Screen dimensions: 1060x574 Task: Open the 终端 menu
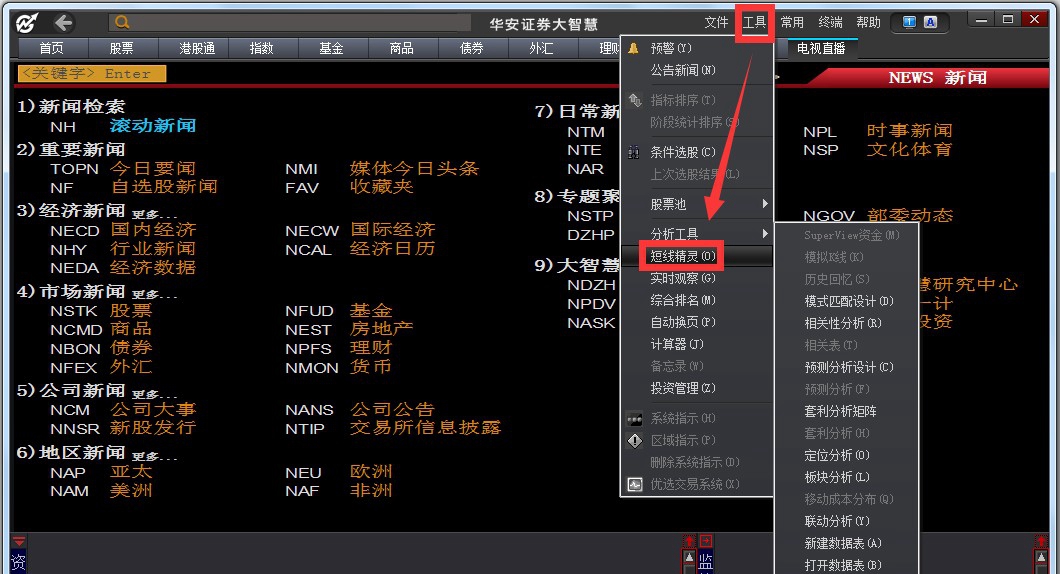(830, 22)
